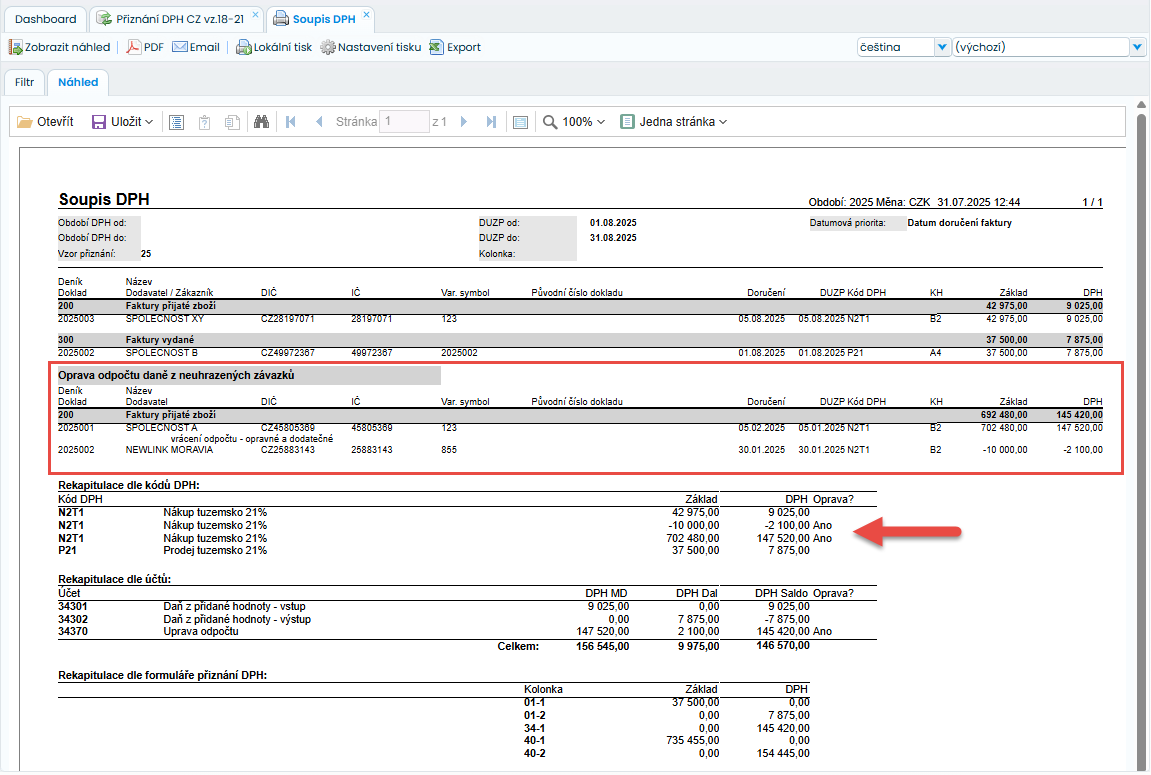Click the PDF icon in the toolbar
Screen dimensions: 1151x775
133,47
